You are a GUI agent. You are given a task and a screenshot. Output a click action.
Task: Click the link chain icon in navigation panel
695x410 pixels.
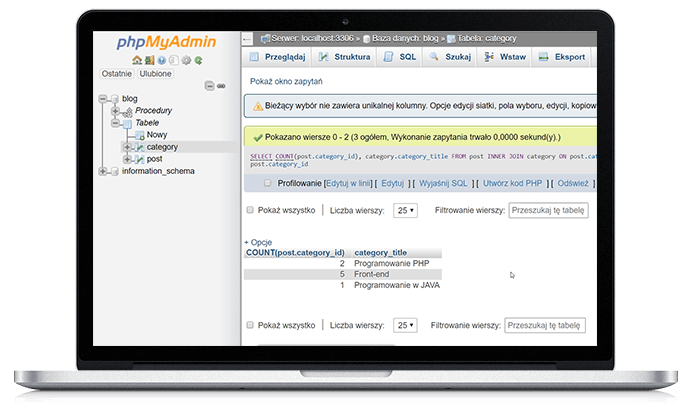pyautogui.click(x=221, y=87)
